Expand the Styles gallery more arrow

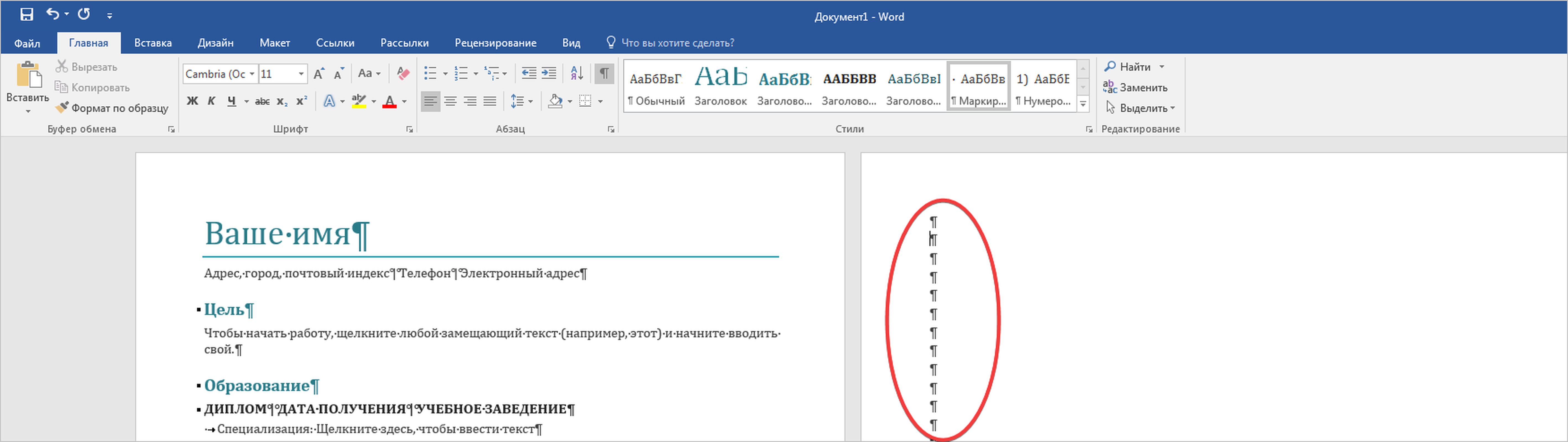1083,104
